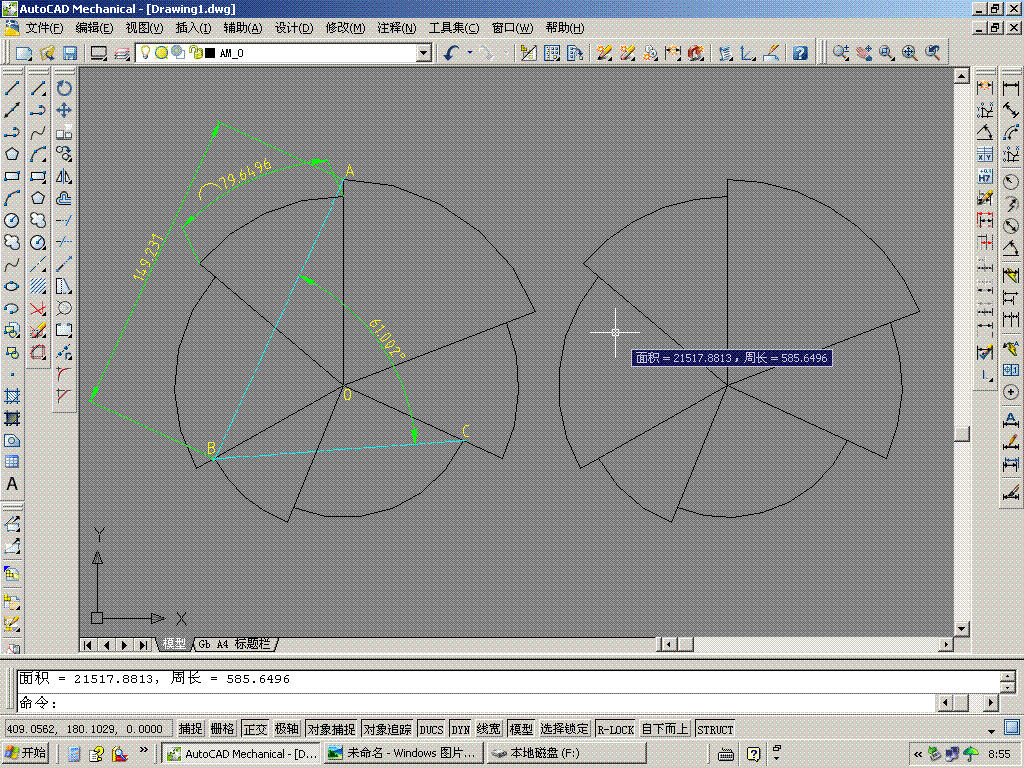Click the 自下而上 status button

(x=665, y=729)
